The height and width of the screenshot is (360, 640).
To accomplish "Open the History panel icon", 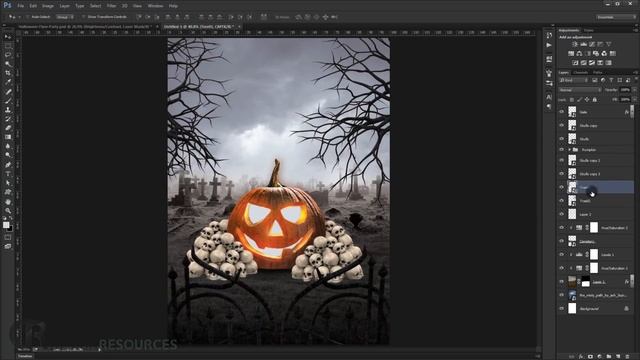I will pos(549,36).
